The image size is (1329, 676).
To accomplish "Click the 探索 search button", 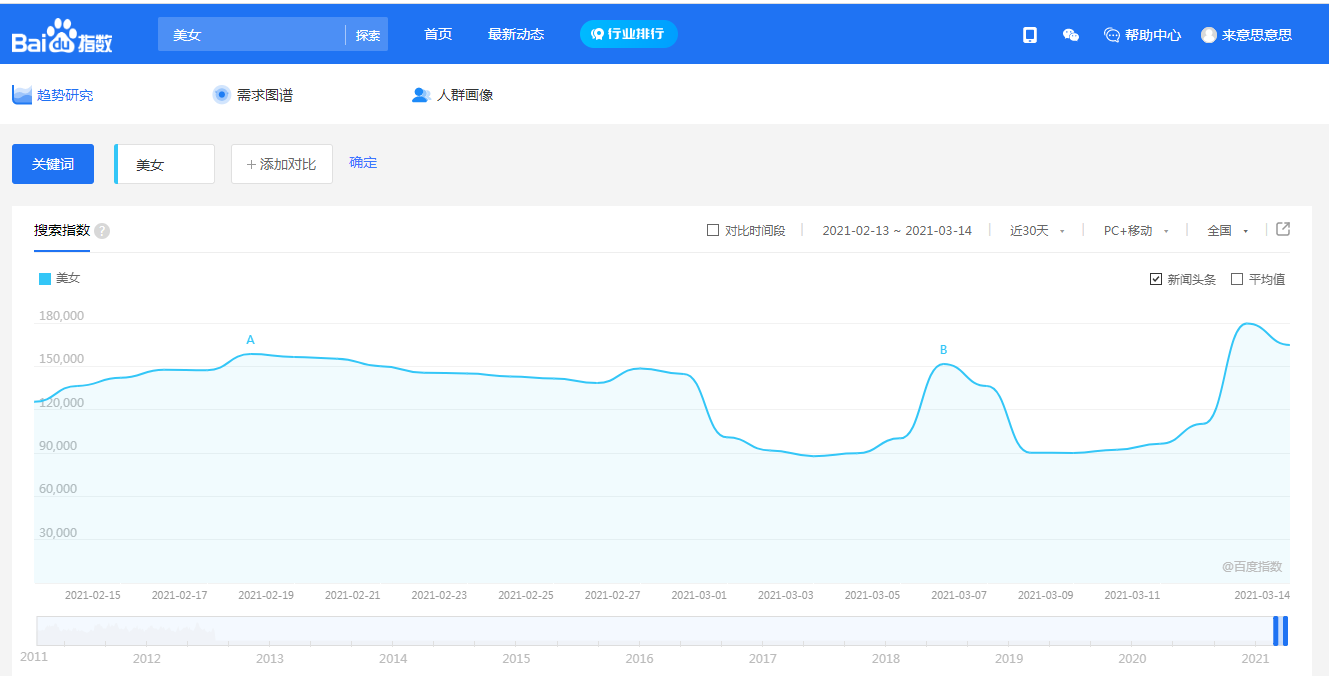I will click(368, 35).
